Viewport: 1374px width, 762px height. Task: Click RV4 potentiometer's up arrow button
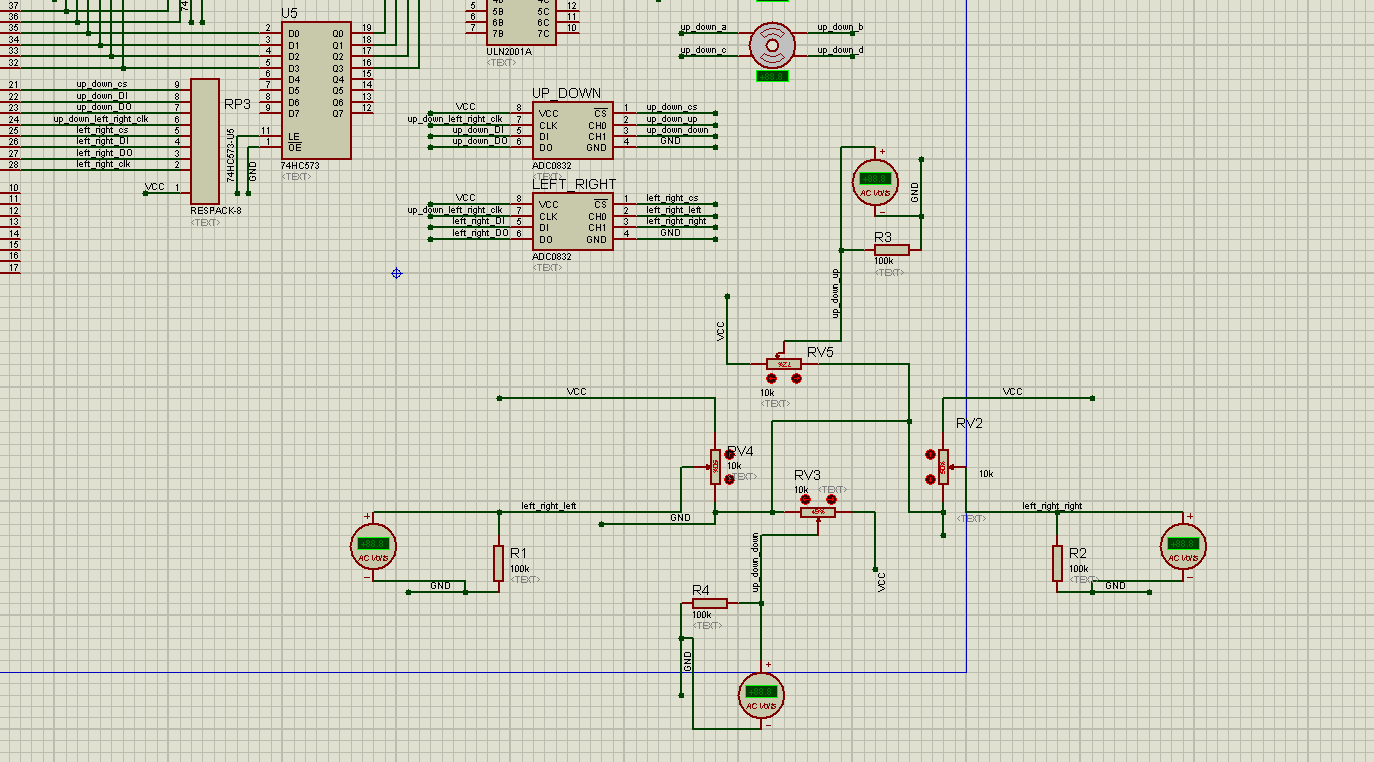pyautogui.click(x=728, y=455)
